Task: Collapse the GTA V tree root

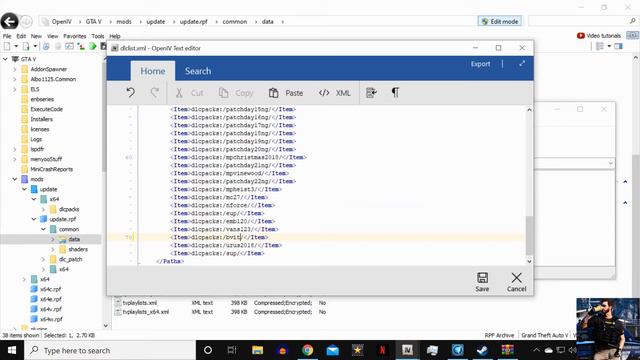Action: coord(5,59)
